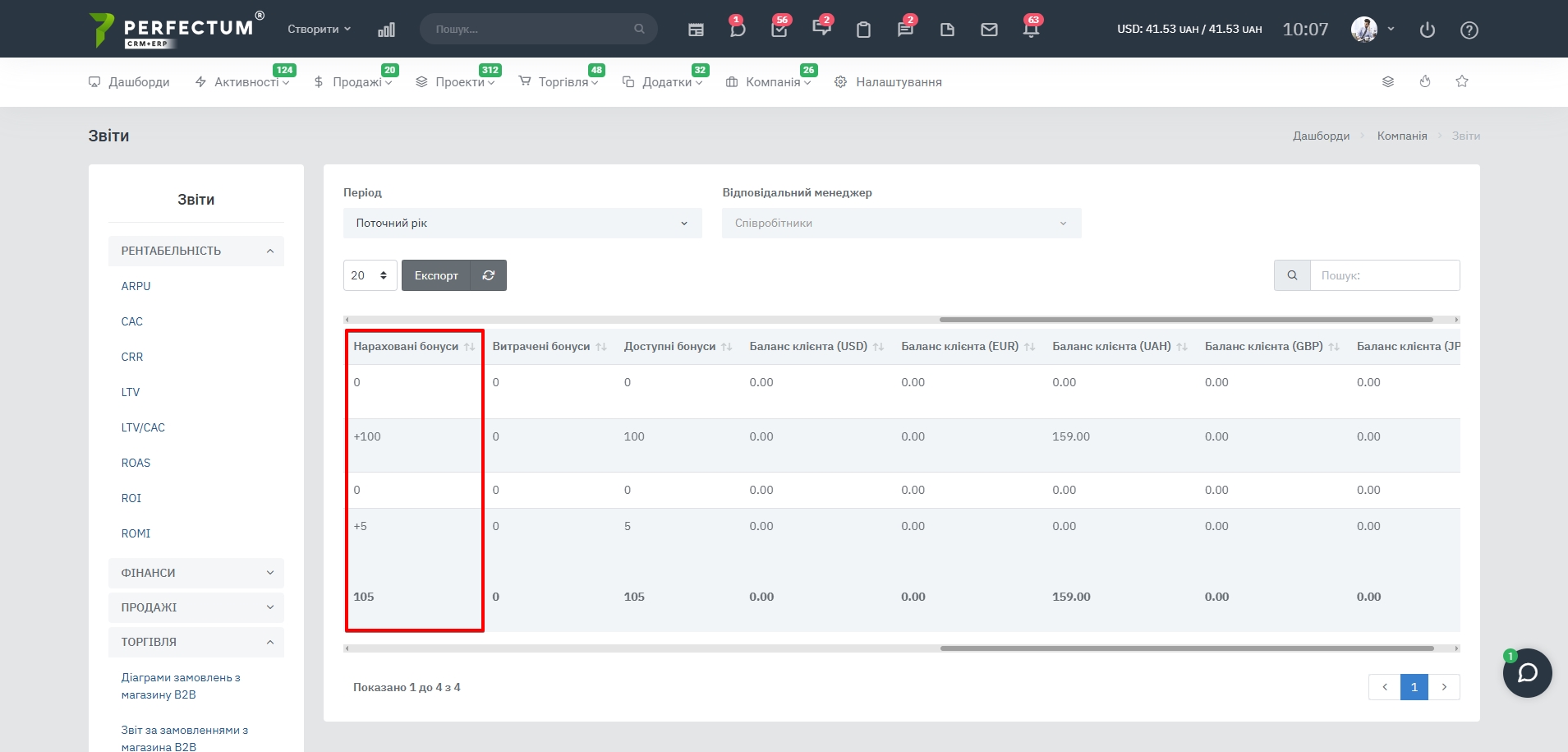Collapse the РЕНТАБЕЛЬНІСТЬ section

(196, 251)
